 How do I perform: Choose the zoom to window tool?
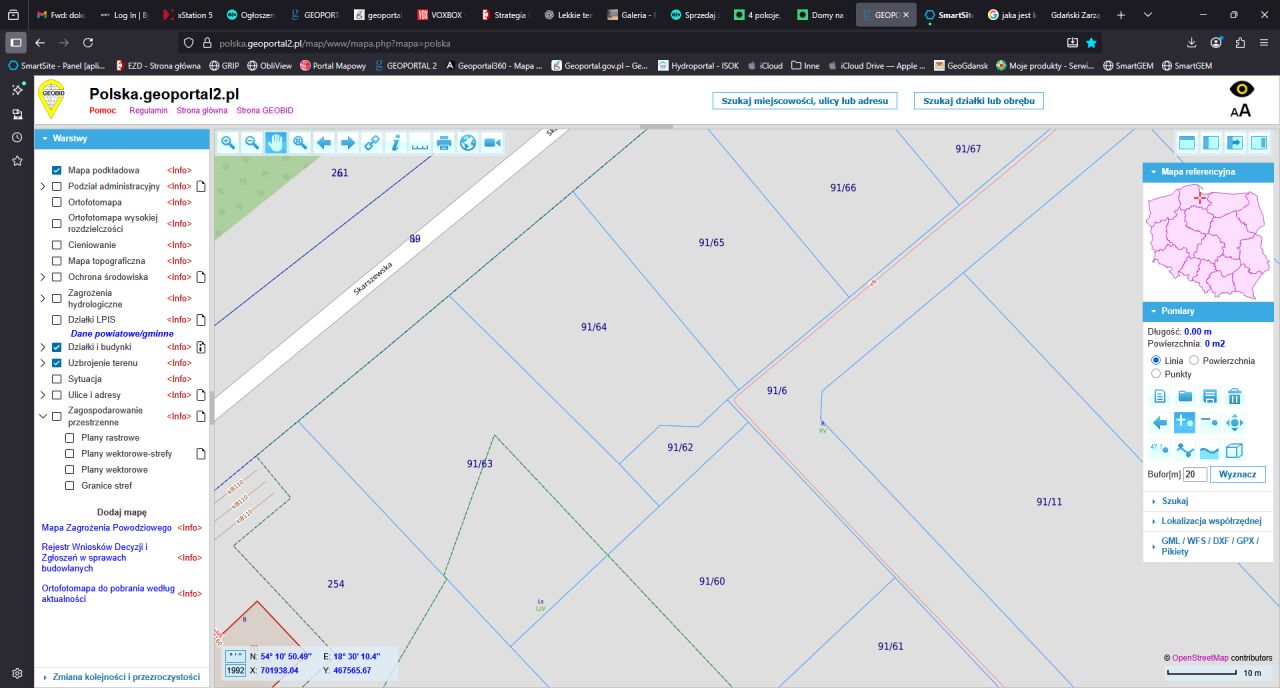click(300, 143)
